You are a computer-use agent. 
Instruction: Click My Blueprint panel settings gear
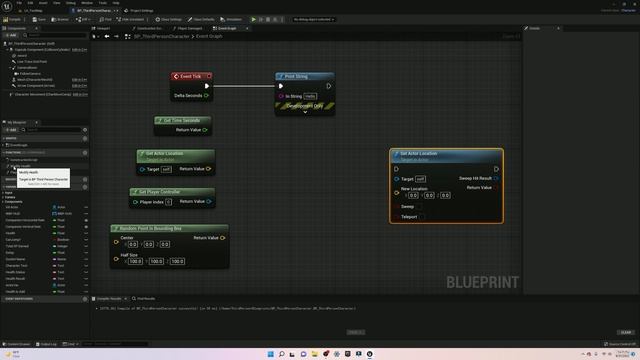(x=85, y=130)
